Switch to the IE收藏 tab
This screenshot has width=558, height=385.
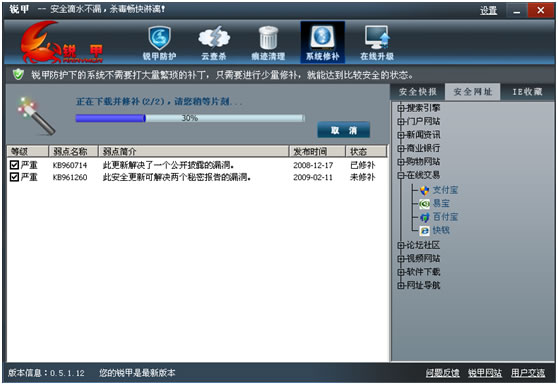coord(527,92)
